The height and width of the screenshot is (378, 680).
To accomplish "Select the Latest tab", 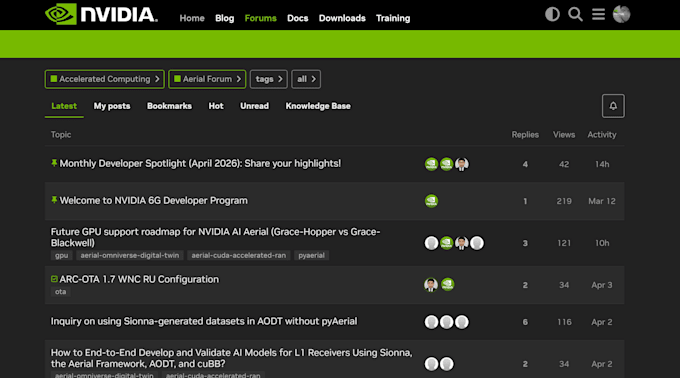I will (x=64, y=106).
